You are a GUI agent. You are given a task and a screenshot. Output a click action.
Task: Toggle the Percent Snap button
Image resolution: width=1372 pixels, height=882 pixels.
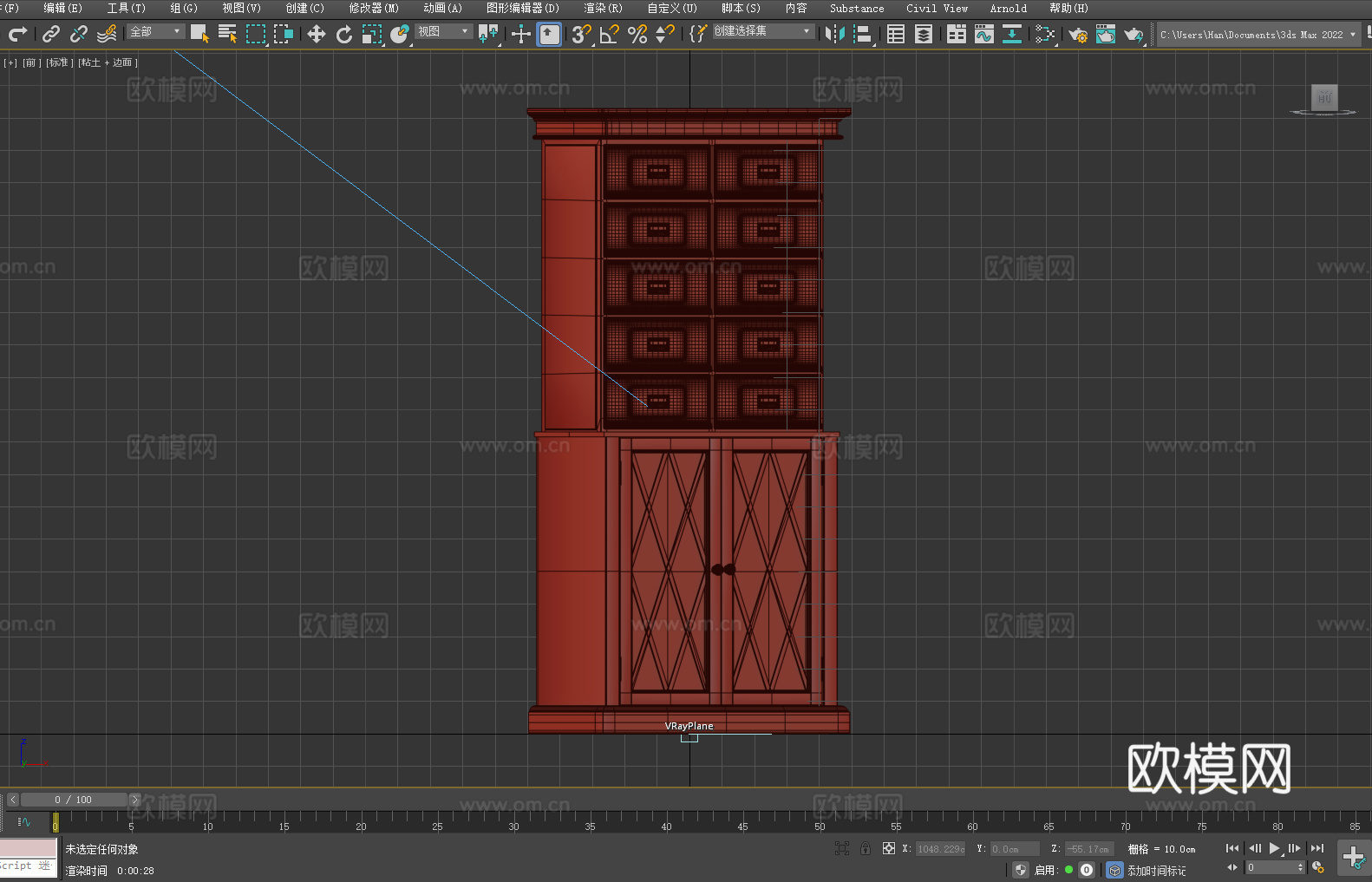coord(637,34)
